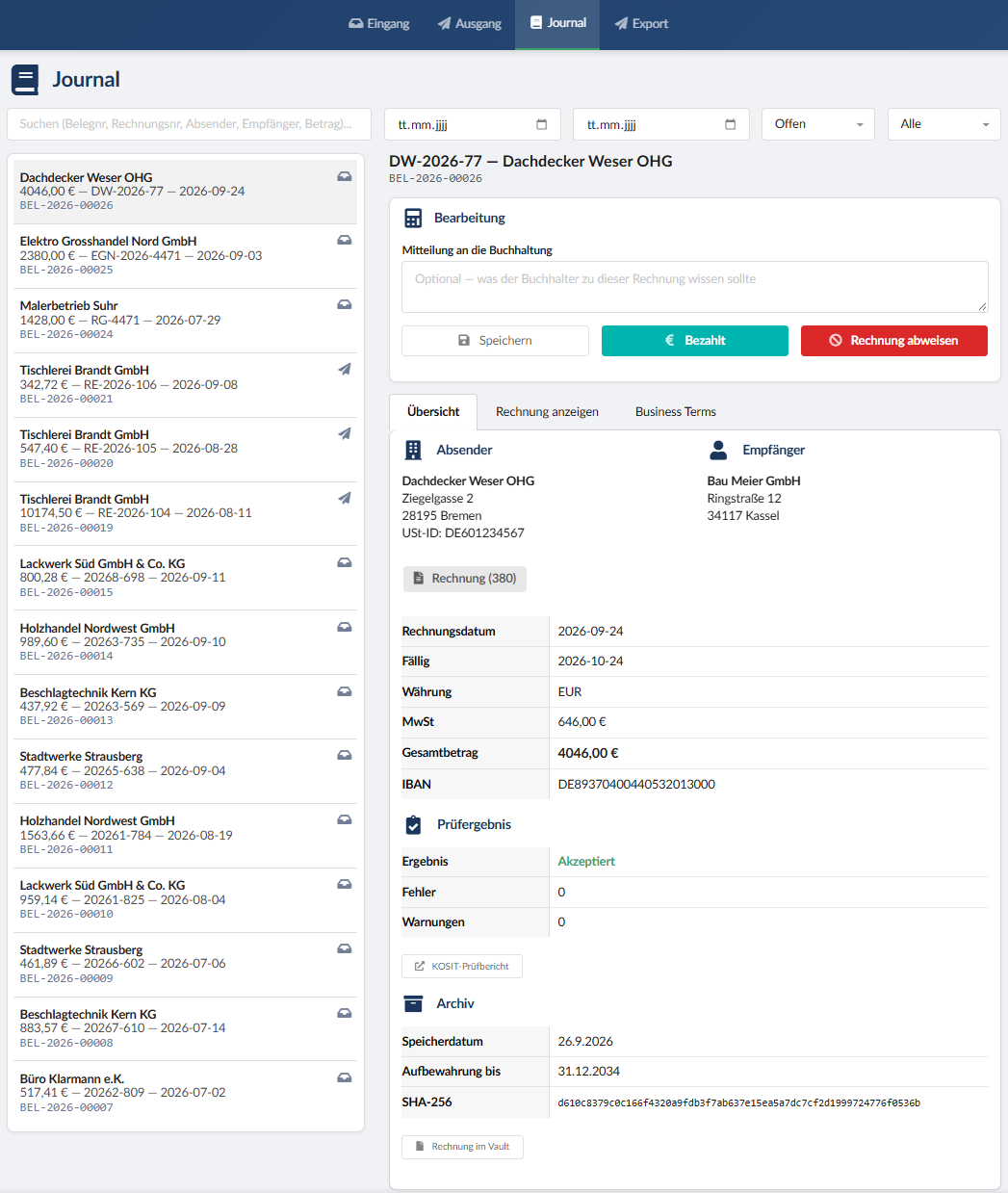1008x1193 pixels.
Task: Mark invoice as Bezahlt
Action: [x=695, y=341]
